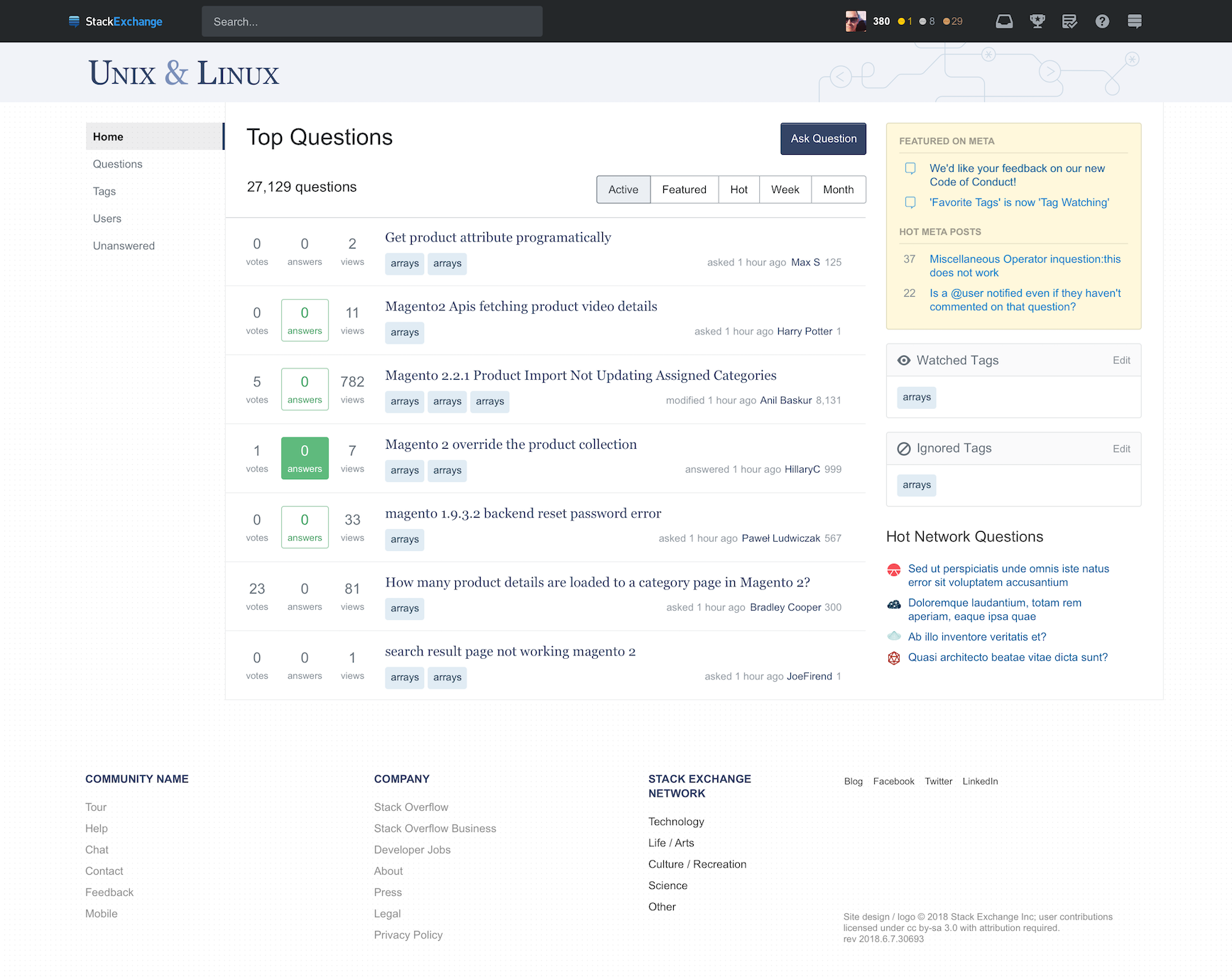Click the site icon beside 'Quasi architecto beatae'
1232x977 pixels.
(x=894, y=658)
